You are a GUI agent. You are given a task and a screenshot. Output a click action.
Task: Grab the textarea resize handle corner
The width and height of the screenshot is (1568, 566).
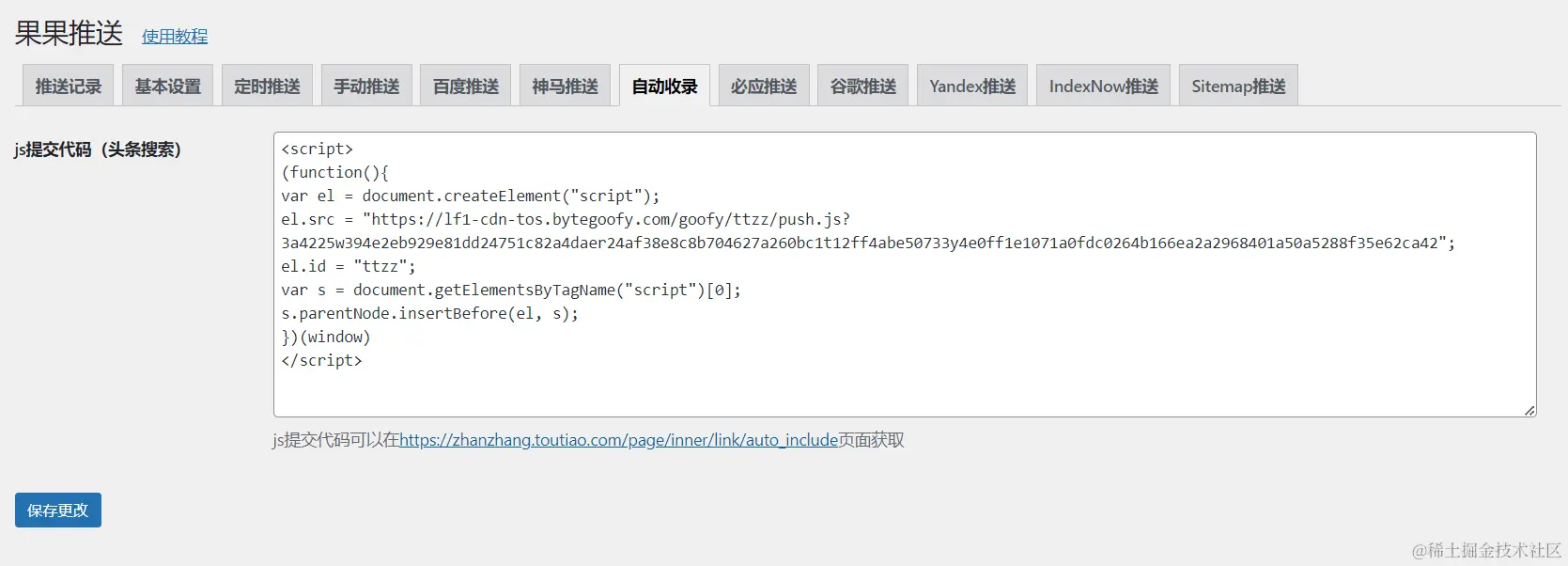[1529, 410]
